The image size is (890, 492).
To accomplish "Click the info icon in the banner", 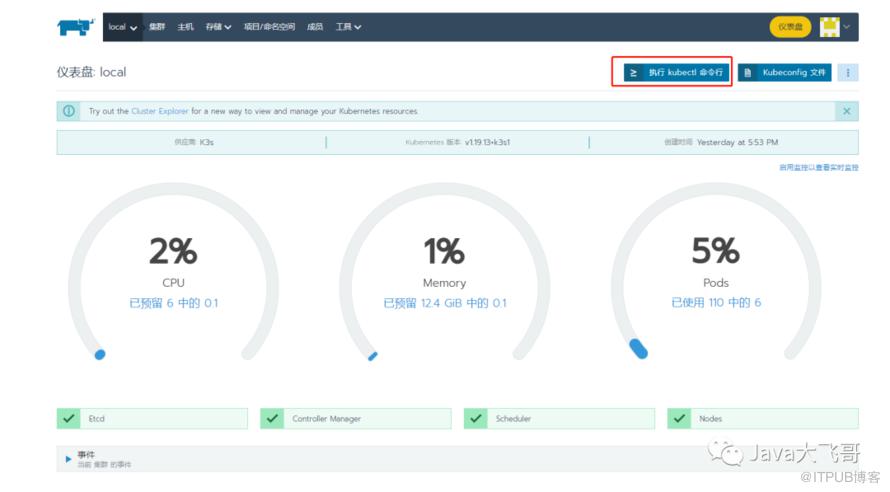I will [69, 111].
